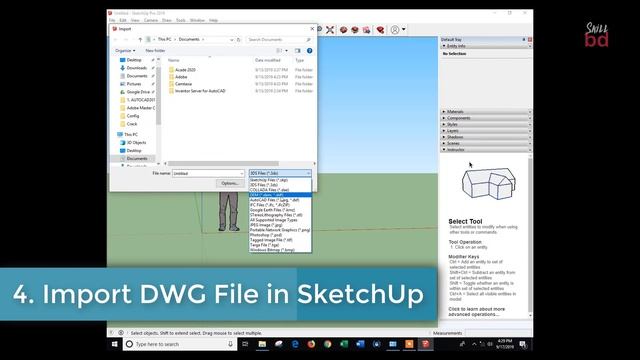Viewport: 640px width, 360px height.
Task: Open the Extension Warehouse ruby icon
Action: (380, 30)
